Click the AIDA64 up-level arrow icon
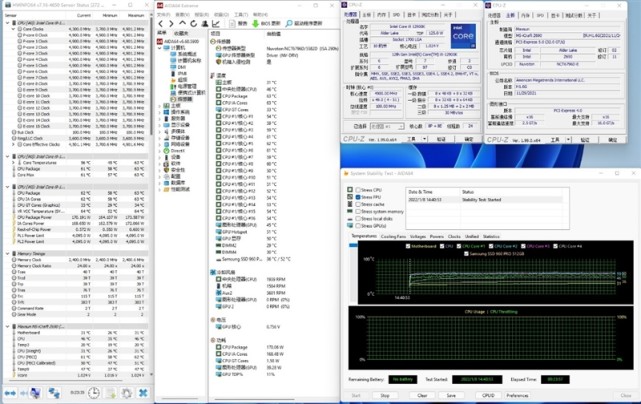 (x=183, y=23)
